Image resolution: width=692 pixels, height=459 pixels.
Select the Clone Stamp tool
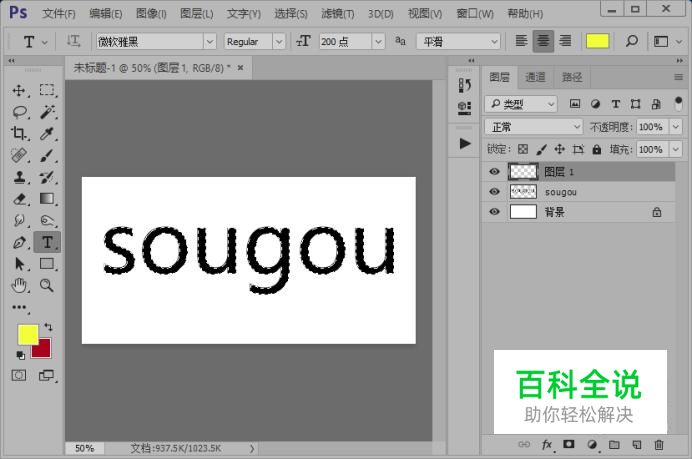click(x=19, y=177)
